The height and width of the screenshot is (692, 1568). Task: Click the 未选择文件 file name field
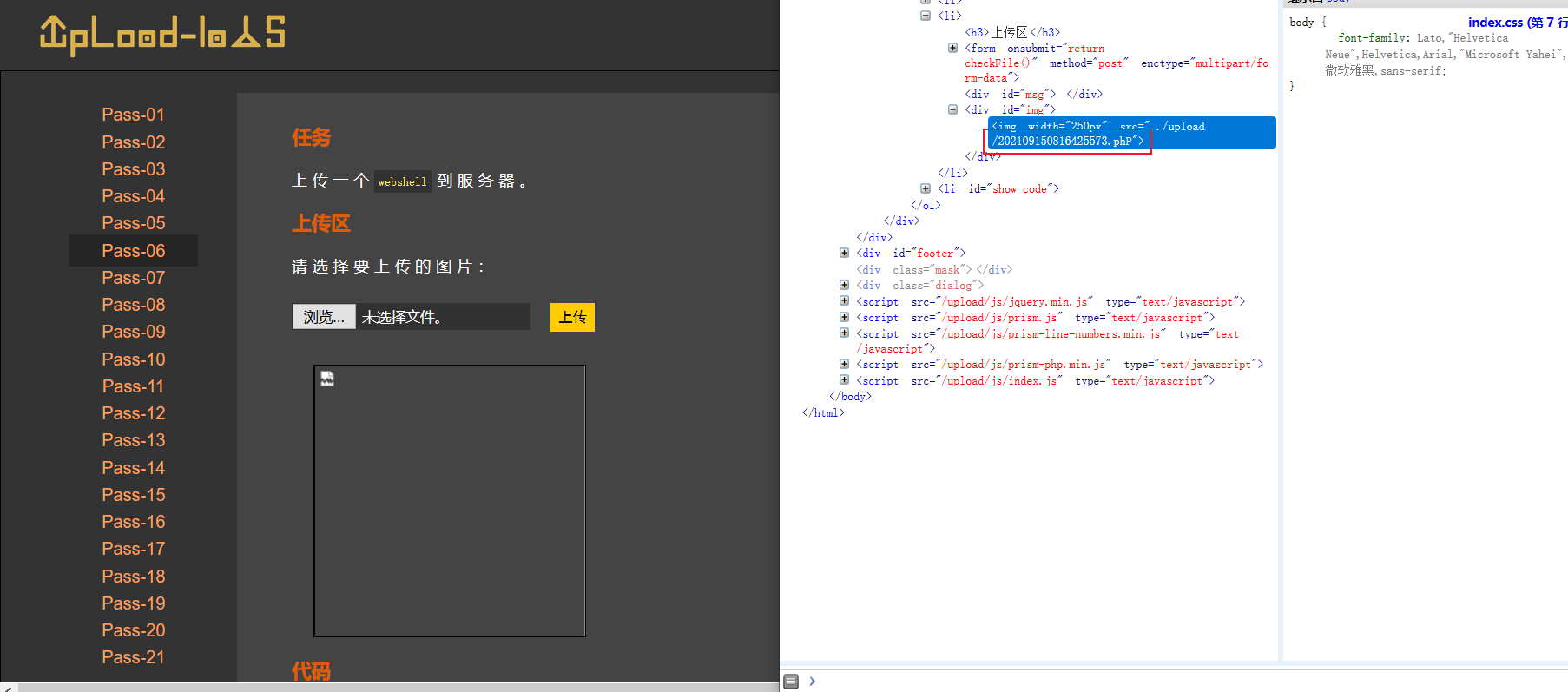(x=443, y=317)
